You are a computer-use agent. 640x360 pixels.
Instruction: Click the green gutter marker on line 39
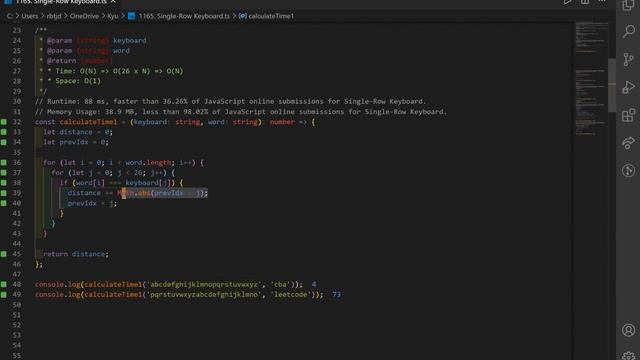(x=4, y=193)
